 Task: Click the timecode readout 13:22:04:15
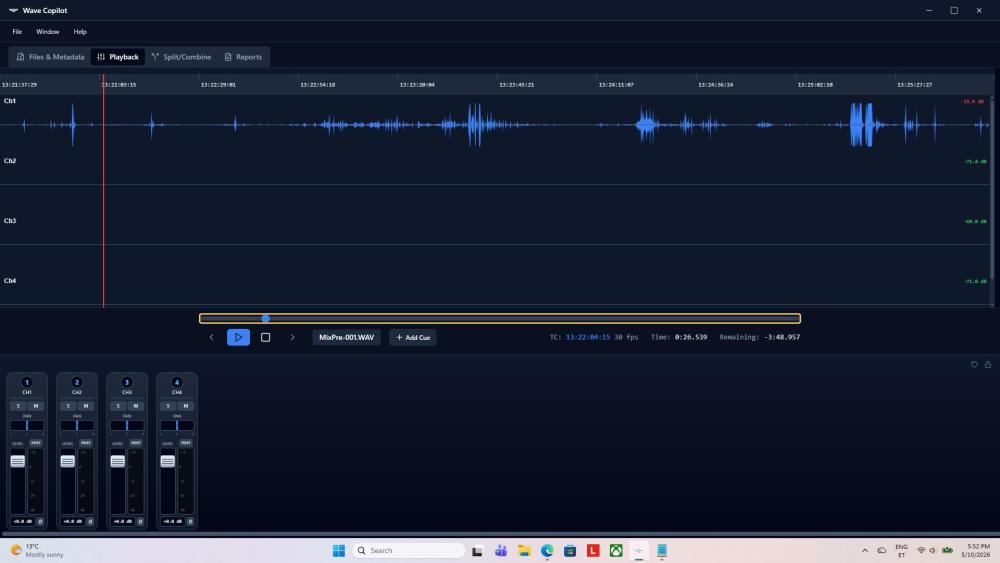pyautogui.click(x=587, y=337)
